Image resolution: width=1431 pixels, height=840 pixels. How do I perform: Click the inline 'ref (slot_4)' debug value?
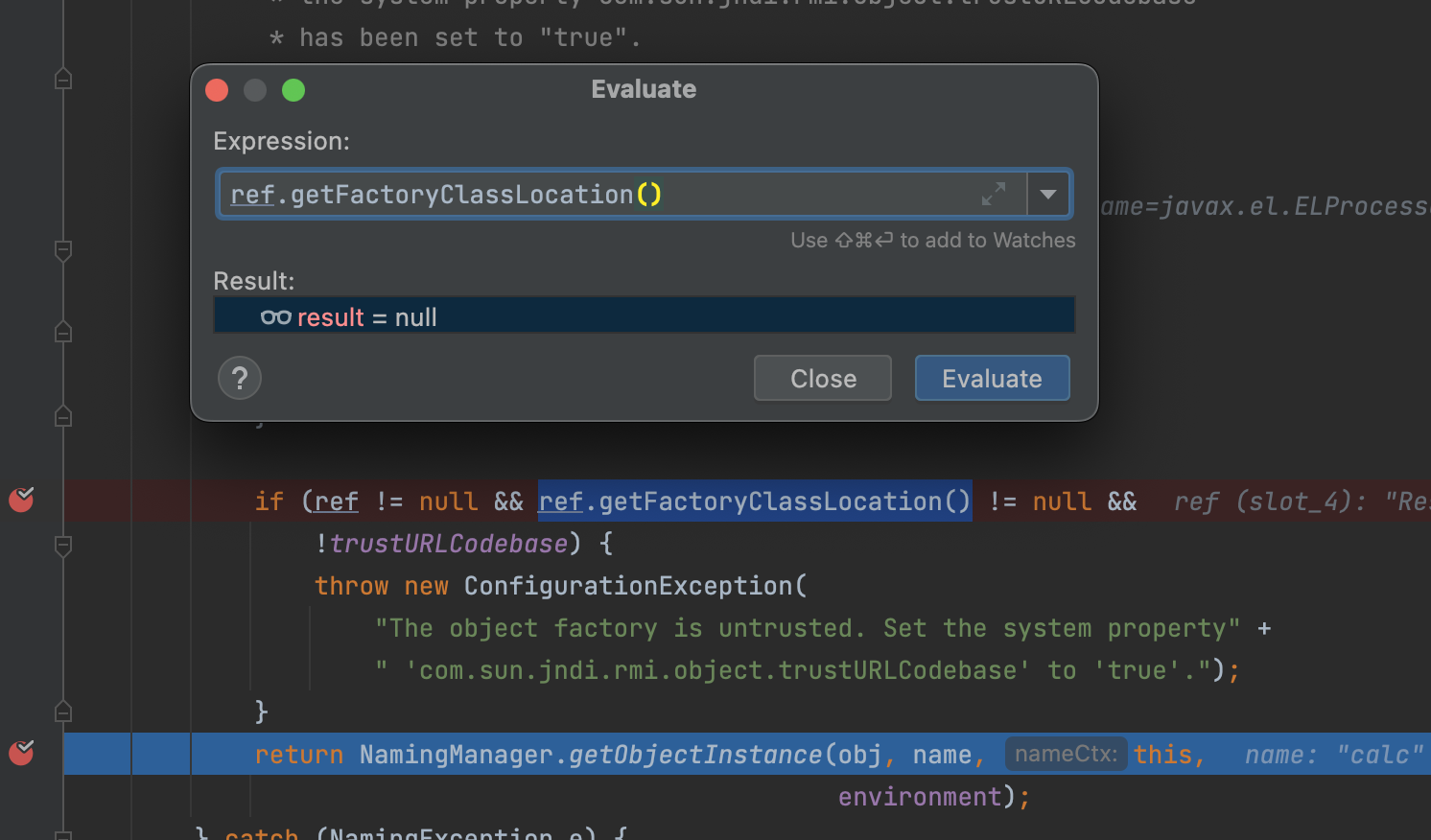[x=1301, y=502]
